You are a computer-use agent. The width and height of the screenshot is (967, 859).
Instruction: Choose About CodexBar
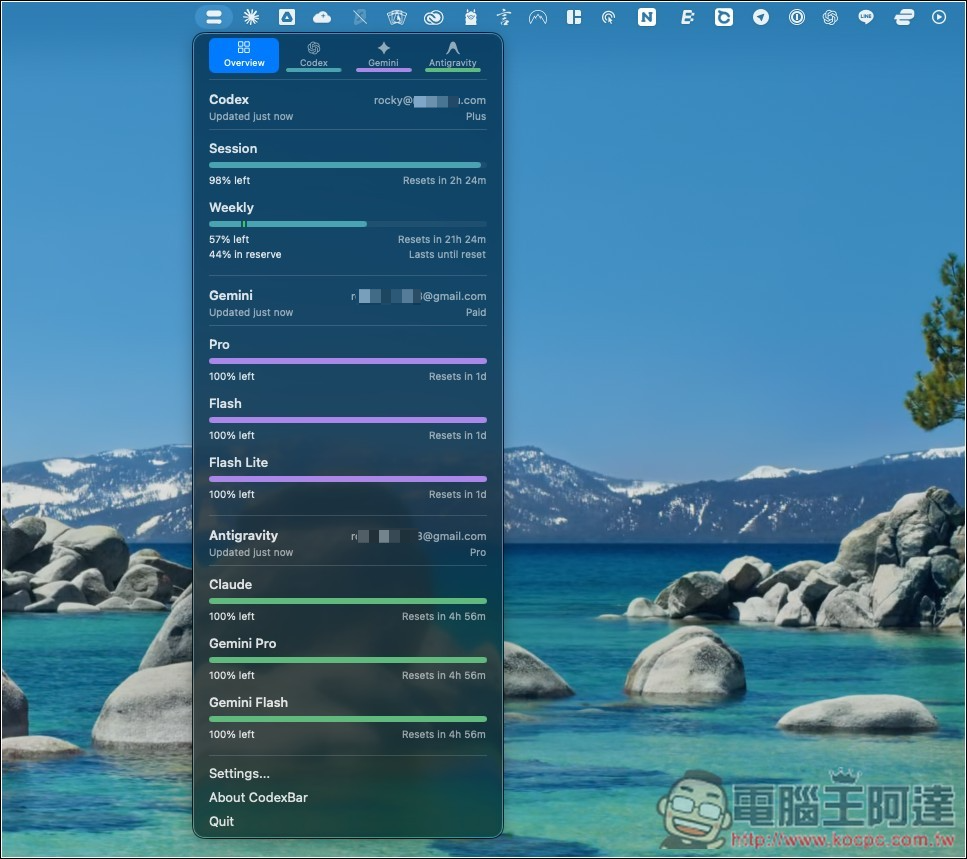(x=258, y=797)
